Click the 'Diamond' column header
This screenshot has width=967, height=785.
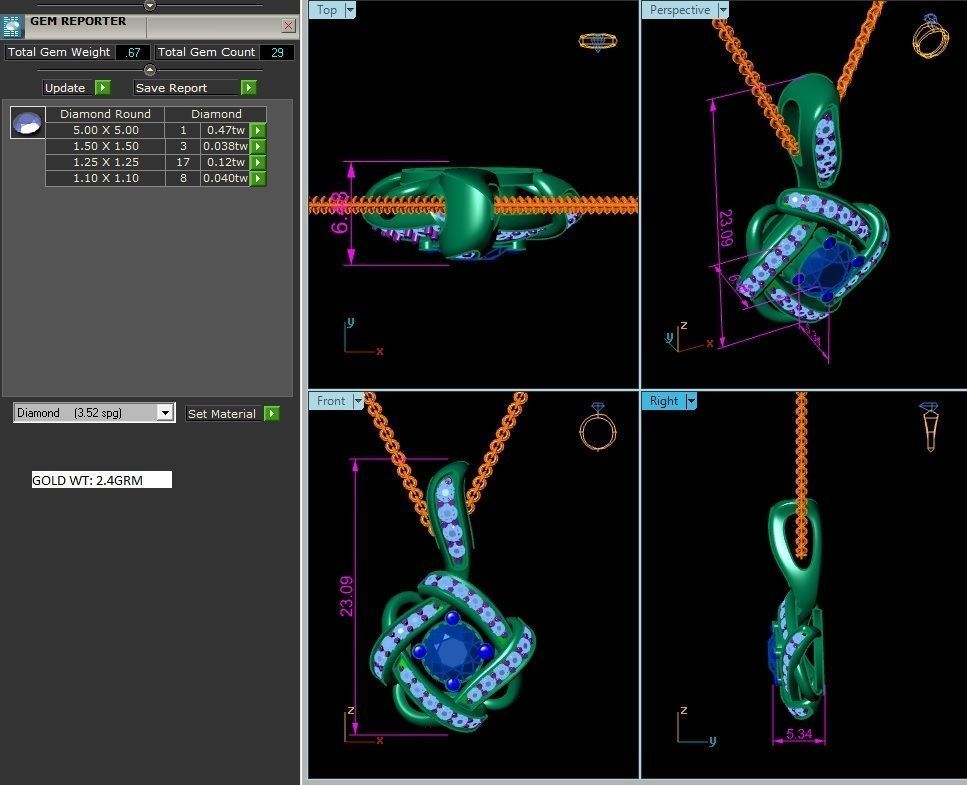[216, 114]
